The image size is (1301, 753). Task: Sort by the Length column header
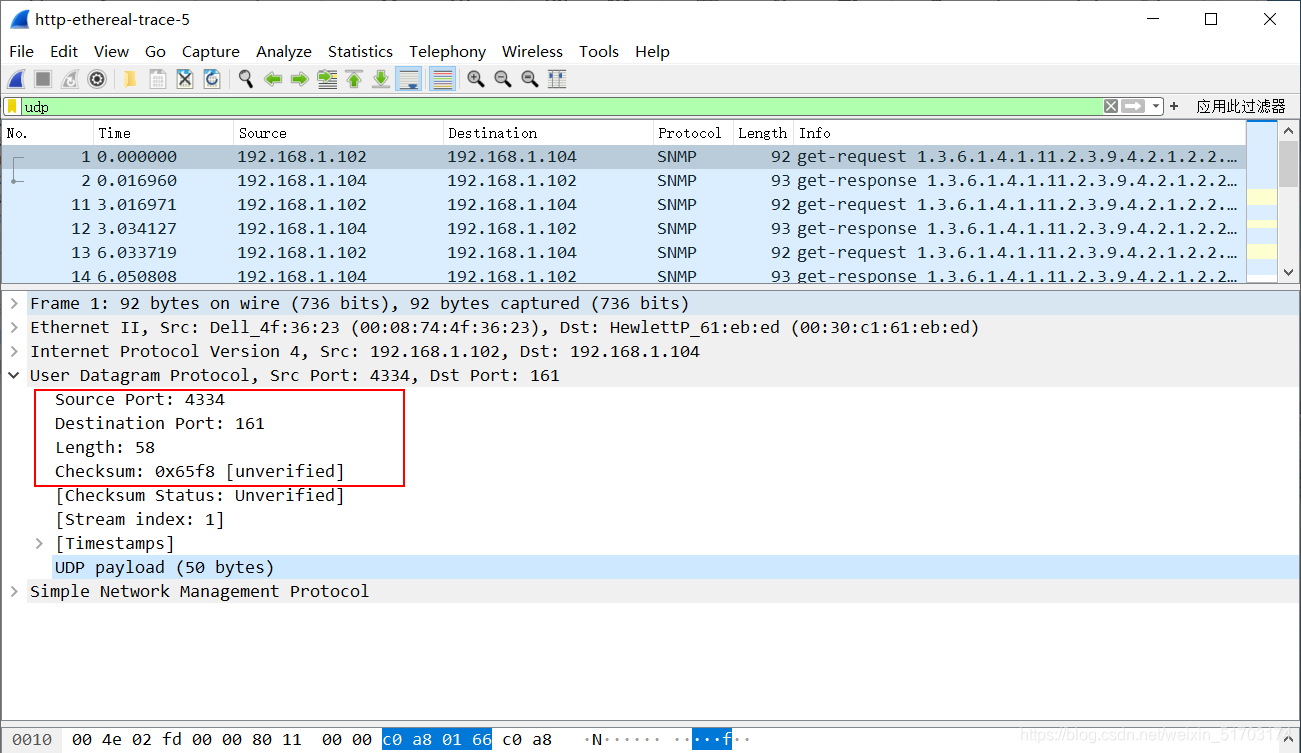click(x=764, y=133)
